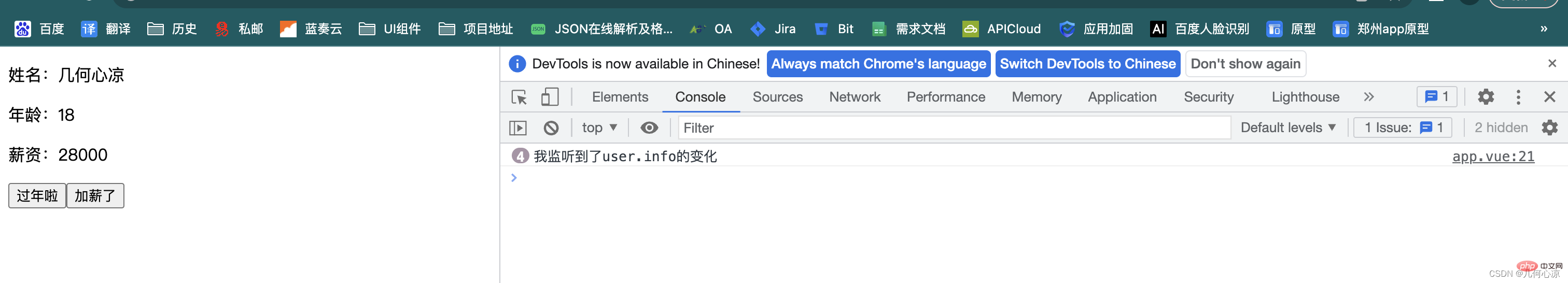Select the inspect element picker icon
Viewport: 1568px width, 283px height.
(519, 97)
